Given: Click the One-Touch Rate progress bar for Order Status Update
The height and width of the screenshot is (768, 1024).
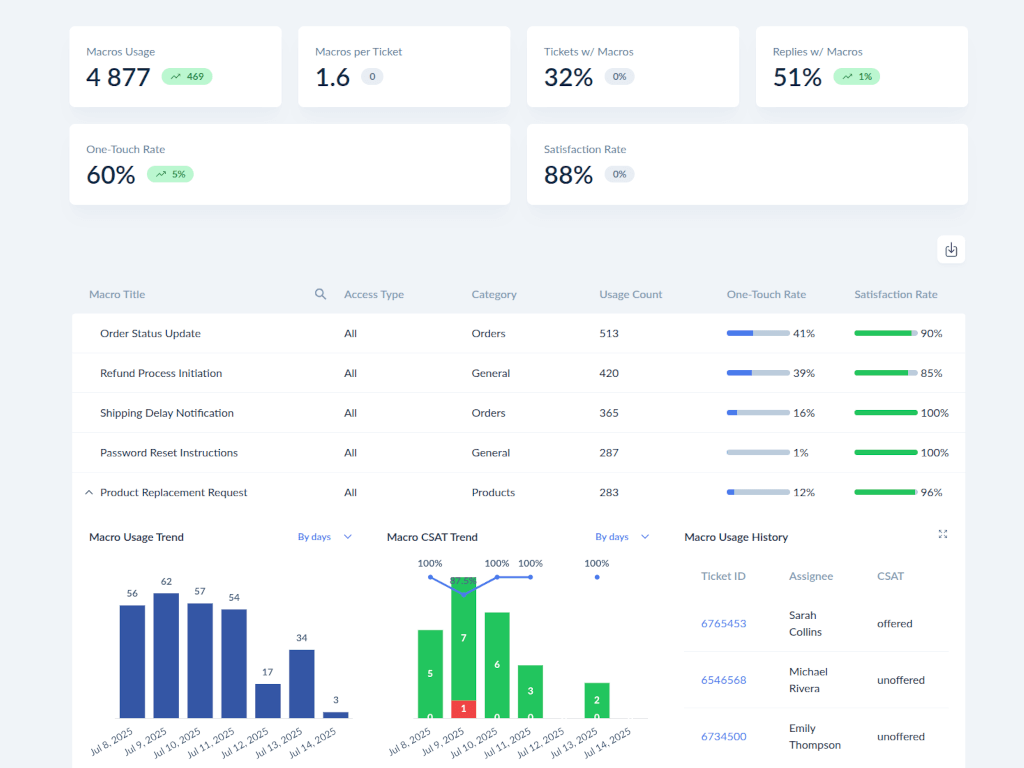Looking at the screenshot, I should pyautogui.click(x=758, y=333).
